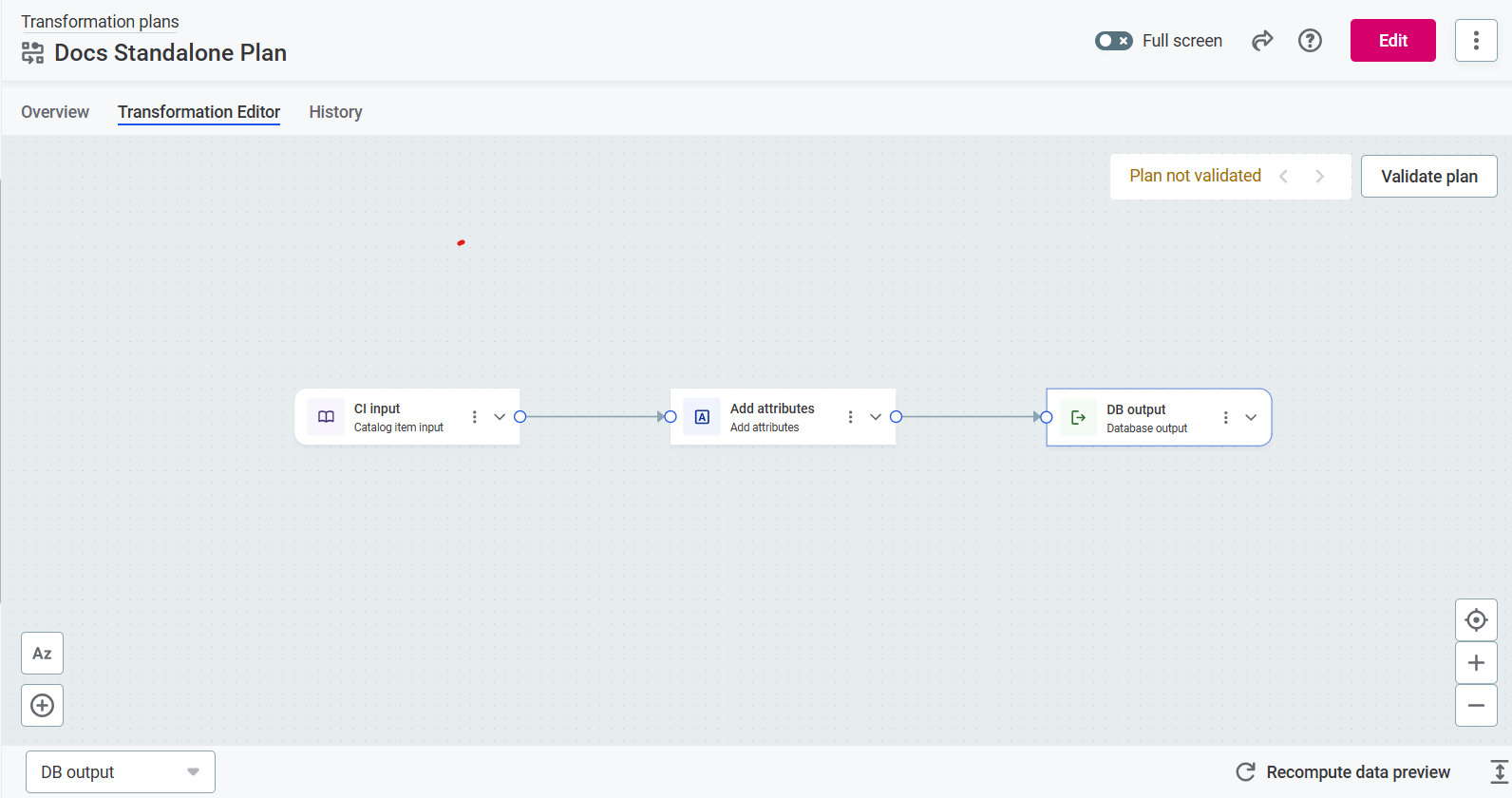Open DB output step kebab menu

pyautogui.click(x=1226, y=418)
